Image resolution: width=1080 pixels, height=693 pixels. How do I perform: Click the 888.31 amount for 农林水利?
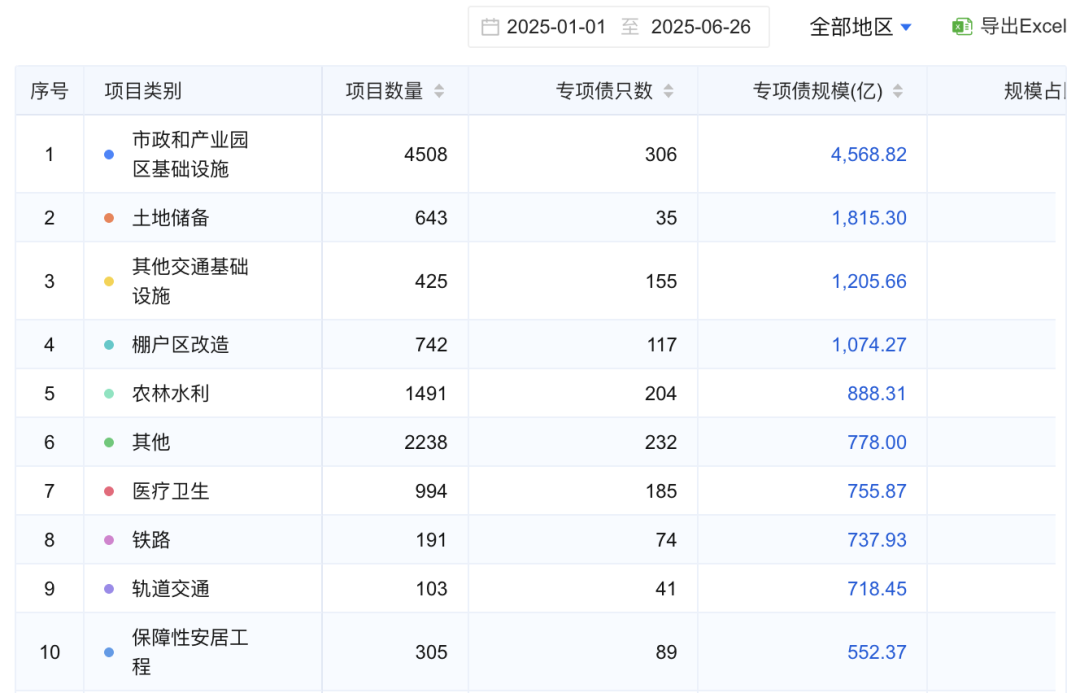point(876,393)
